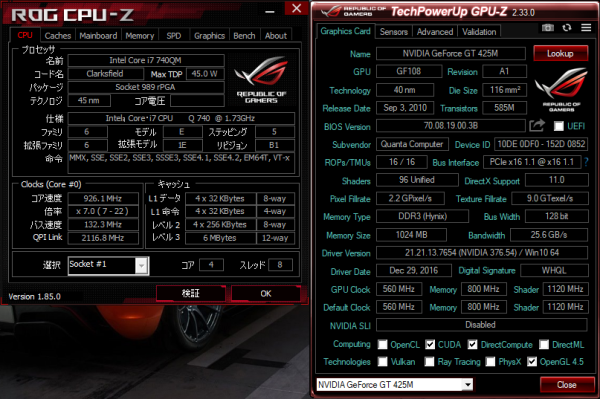The height and width of the screenshot is (399, 600).
Task: Close the ROG CPU-Z window
Action: [296, 8]
